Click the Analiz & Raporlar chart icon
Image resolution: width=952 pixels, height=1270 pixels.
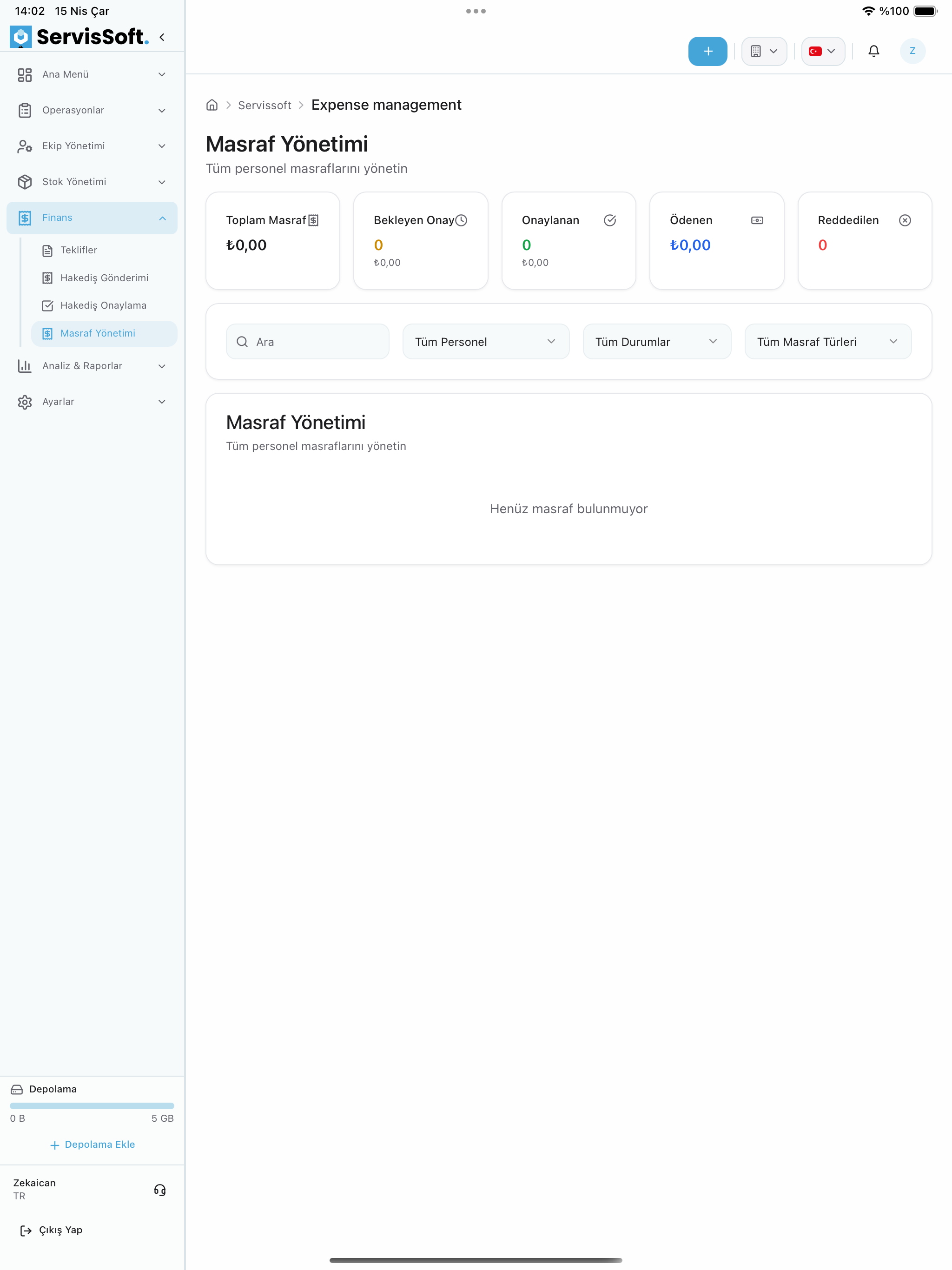tap(25, 366)
